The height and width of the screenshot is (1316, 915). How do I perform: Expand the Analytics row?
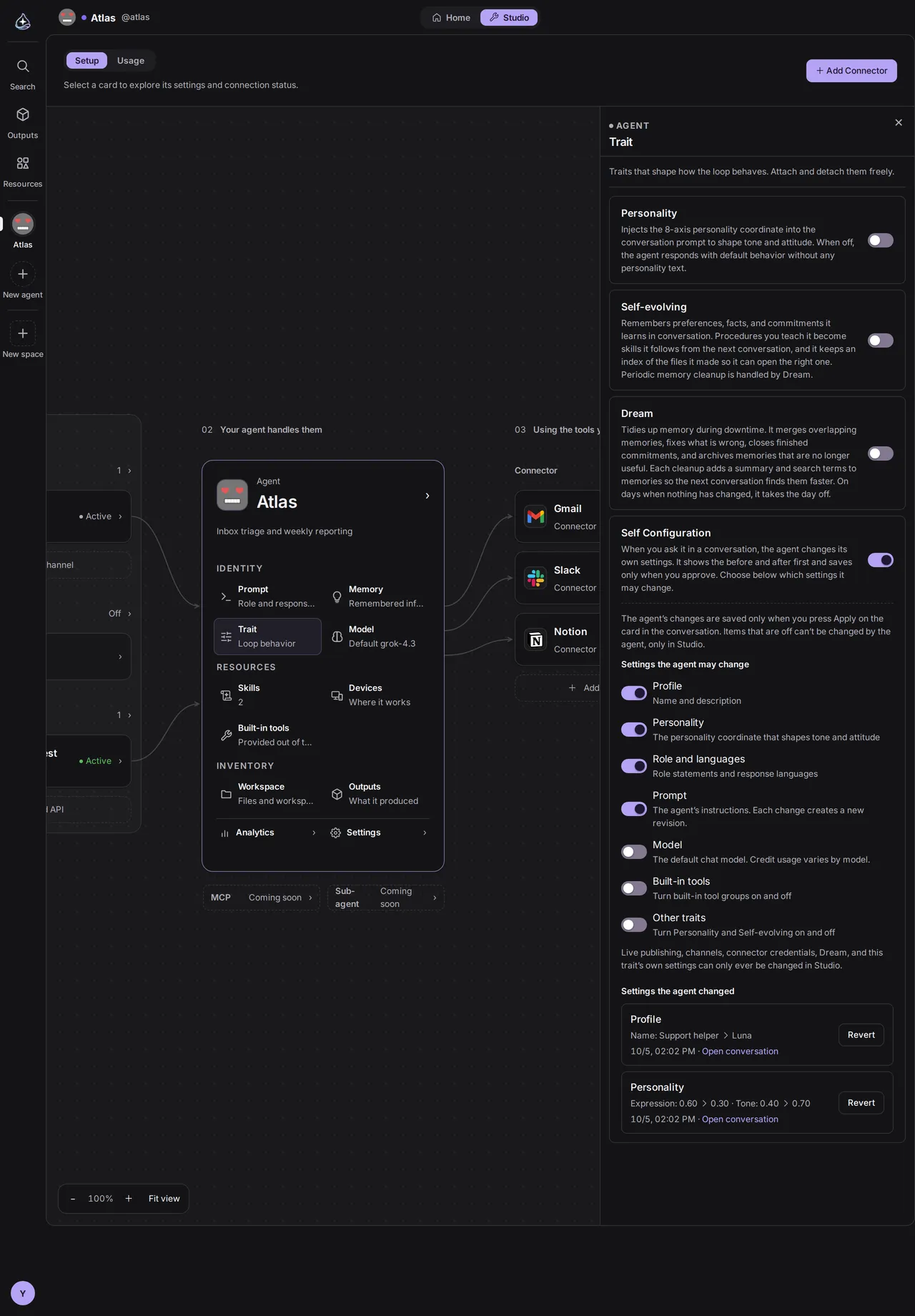269,833
